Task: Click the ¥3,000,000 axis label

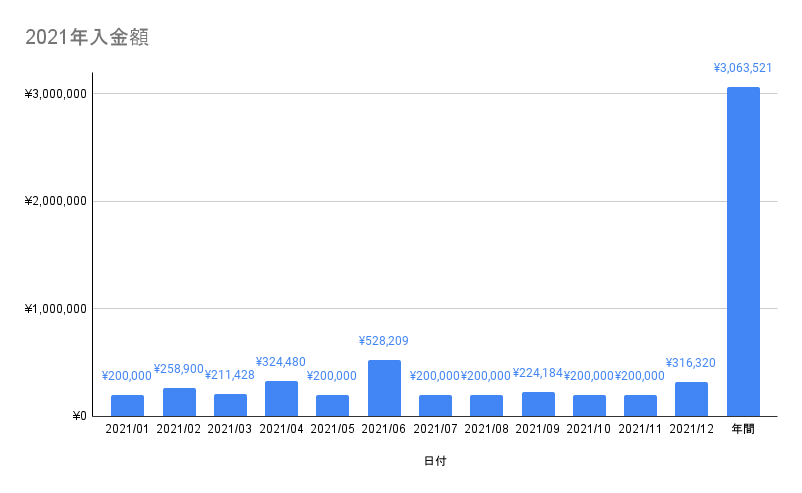Action: (x=56, y=94)
